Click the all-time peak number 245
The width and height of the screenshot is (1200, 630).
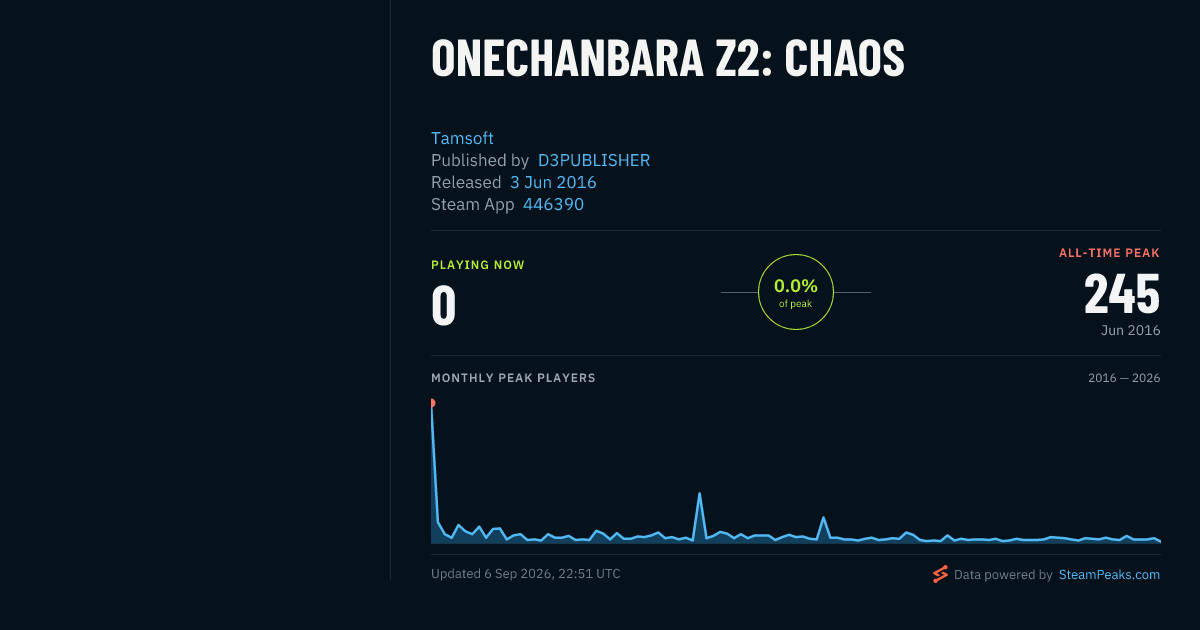pyautogui.click(x=1122, y=294)
